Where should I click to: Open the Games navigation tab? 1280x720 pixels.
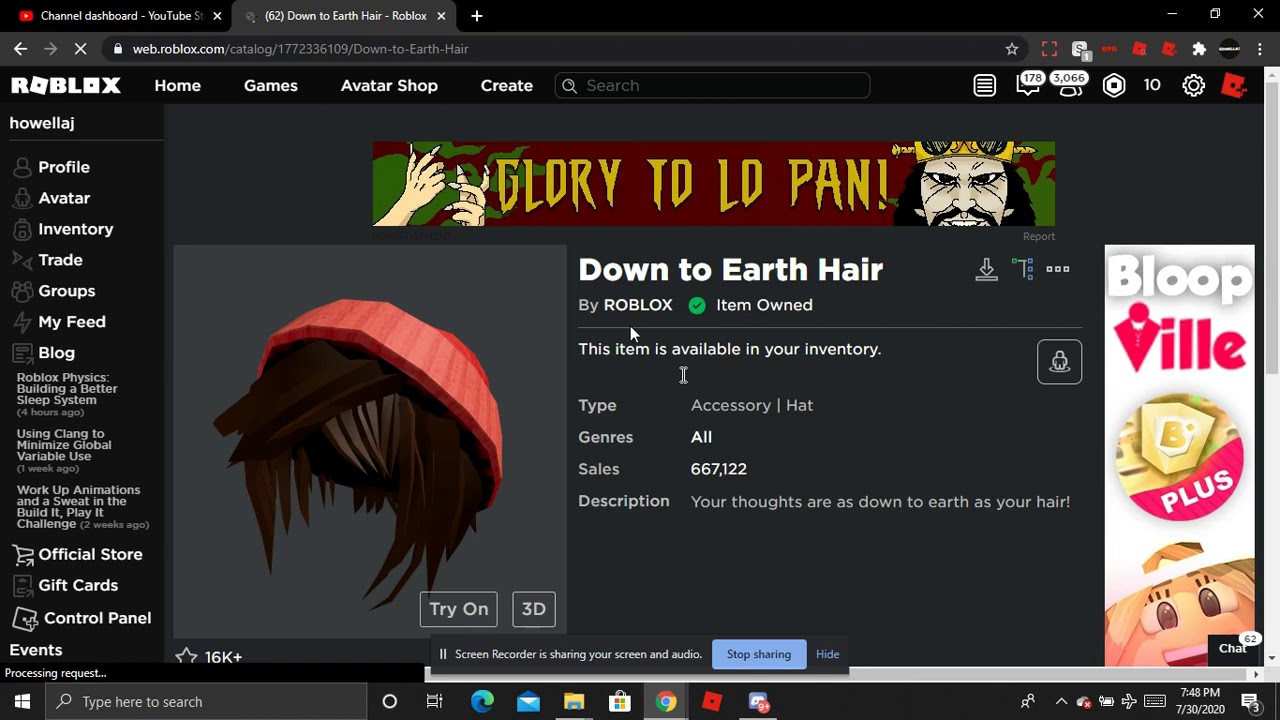271,86
